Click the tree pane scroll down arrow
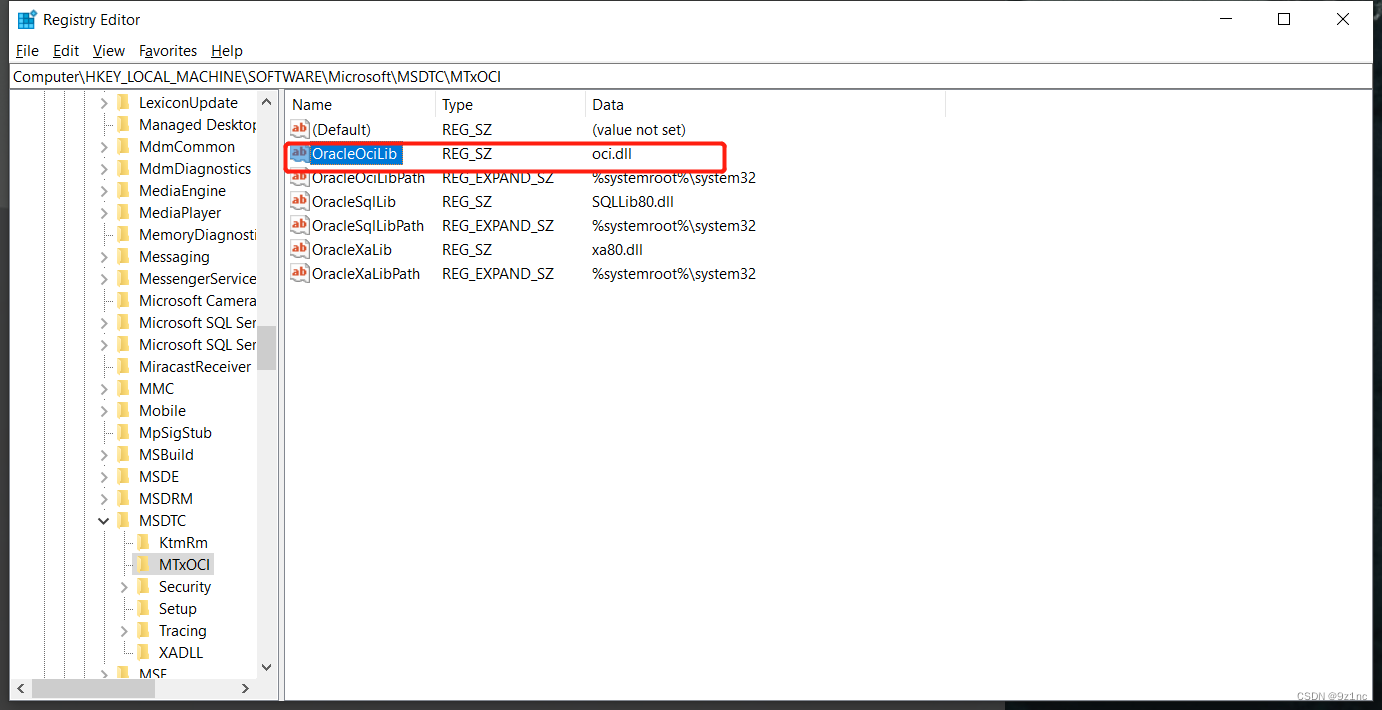 266,667
